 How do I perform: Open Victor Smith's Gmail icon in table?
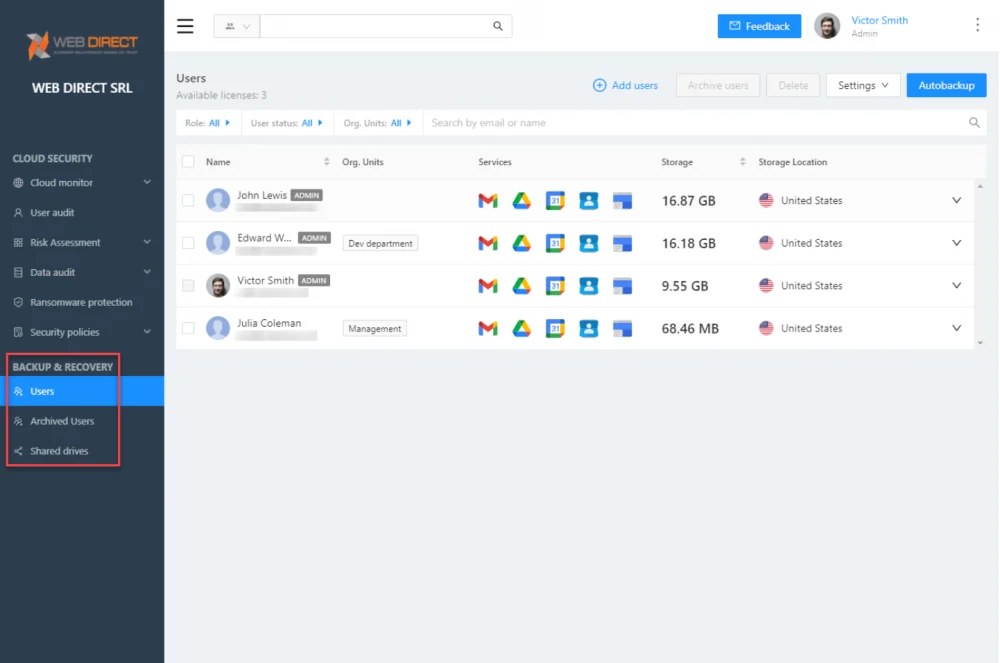pos(488,286)
